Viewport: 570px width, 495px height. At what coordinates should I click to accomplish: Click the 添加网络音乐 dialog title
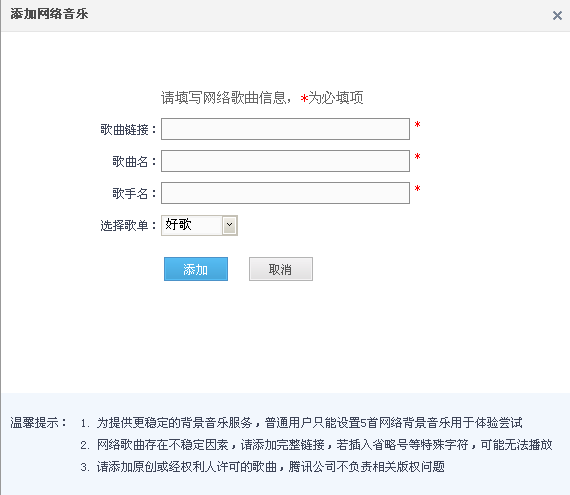tap(49, 14)
